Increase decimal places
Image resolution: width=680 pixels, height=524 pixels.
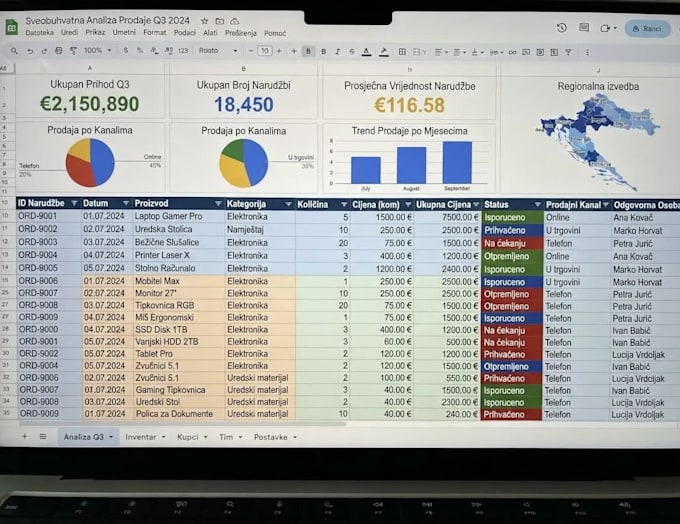pos(168,51)
